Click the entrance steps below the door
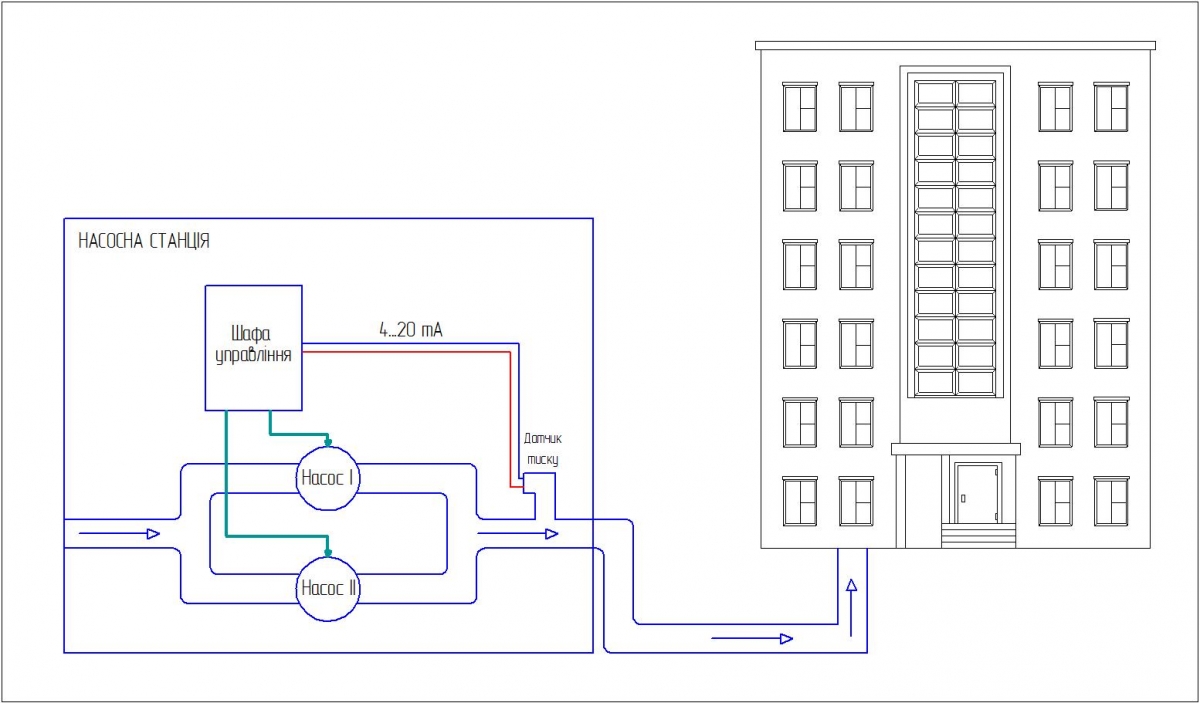This screenshot has height=703, width=1200. (x=978, y=537)
